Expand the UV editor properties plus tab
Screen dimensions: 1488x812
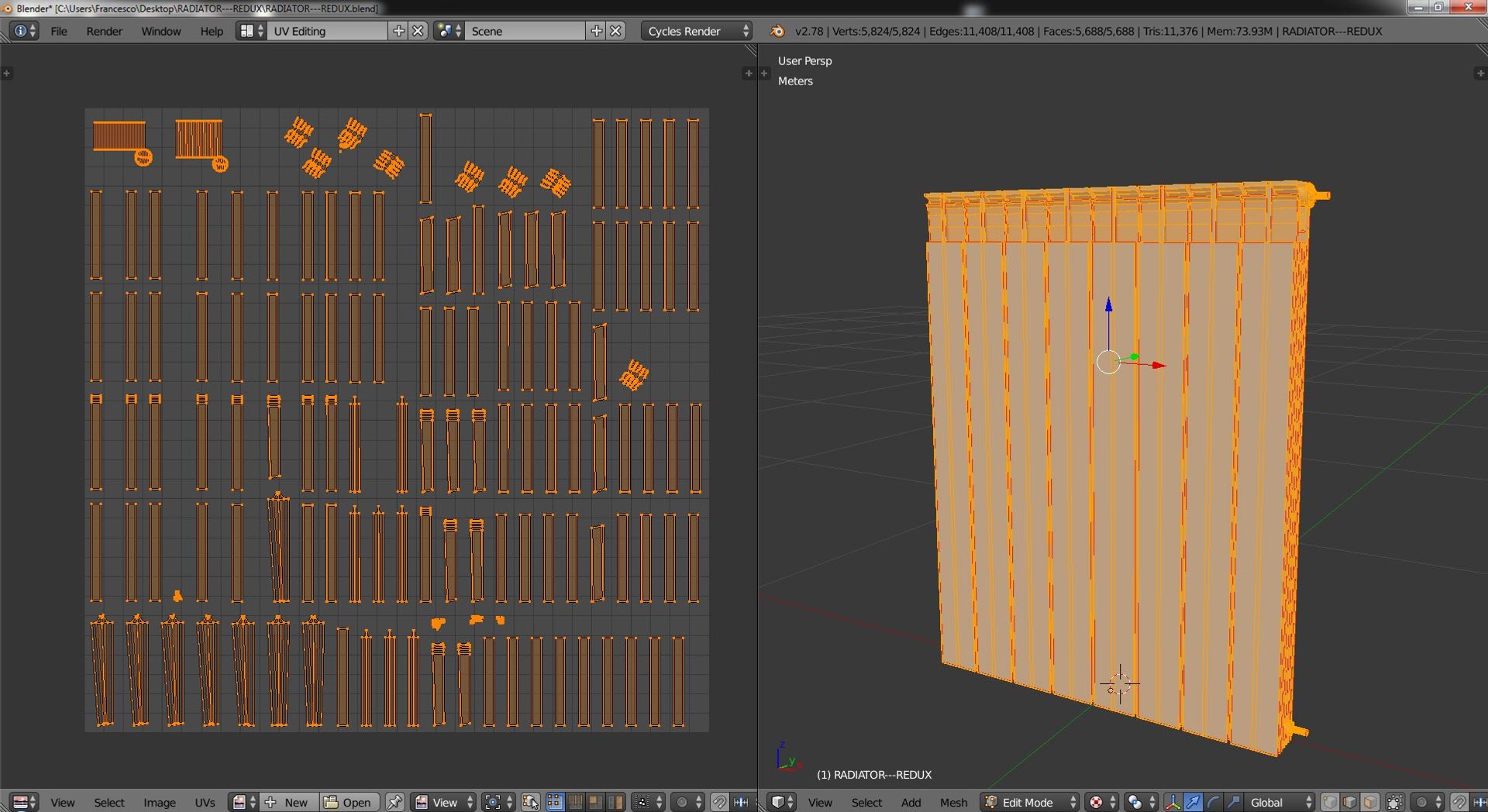coord(748,74)
